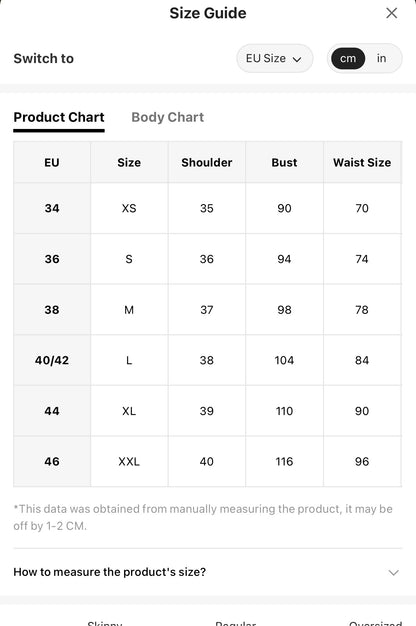Click the EU column header

(x=52, y=162)
